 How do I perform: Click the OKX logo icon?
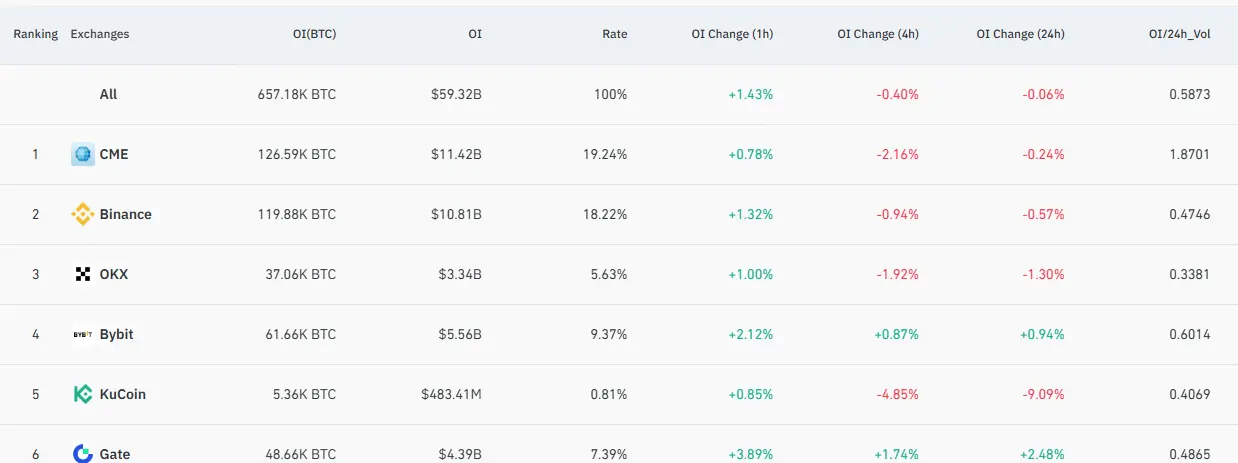tap(83, 274)
